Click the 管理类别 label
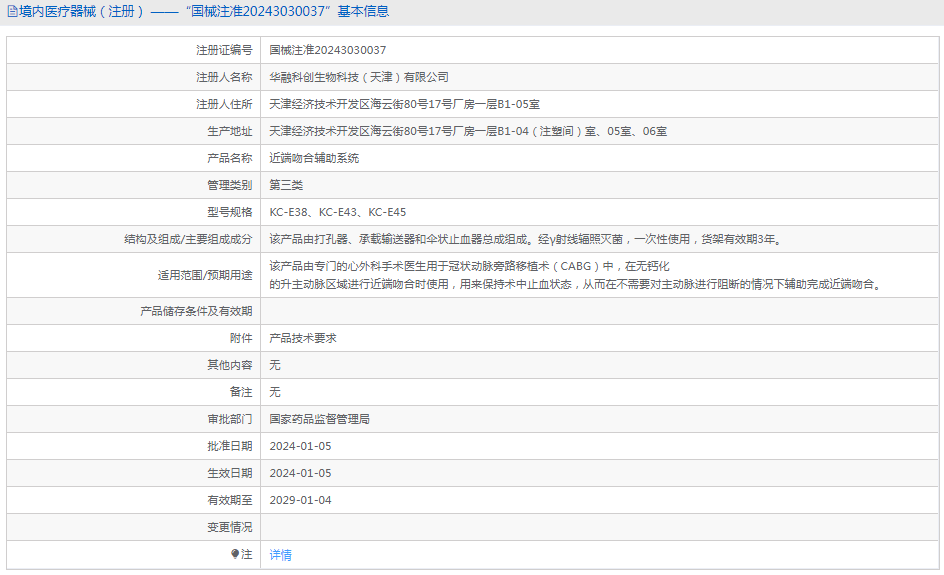The image size is (944, 575). coord(230,185)
